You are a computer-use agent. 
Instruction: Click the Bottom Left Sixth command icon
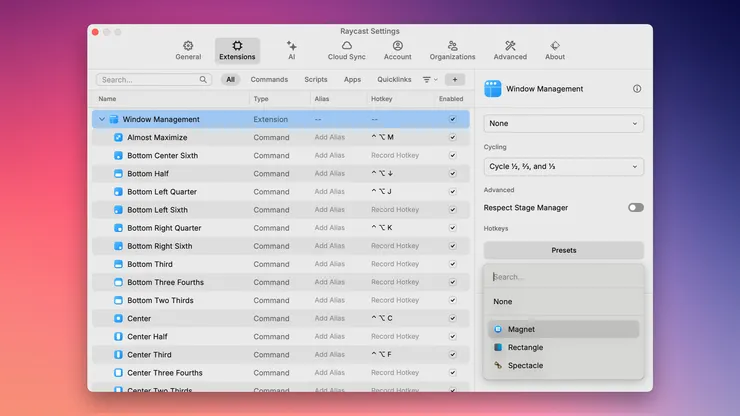pyautogui.click(x=118, y=210)
